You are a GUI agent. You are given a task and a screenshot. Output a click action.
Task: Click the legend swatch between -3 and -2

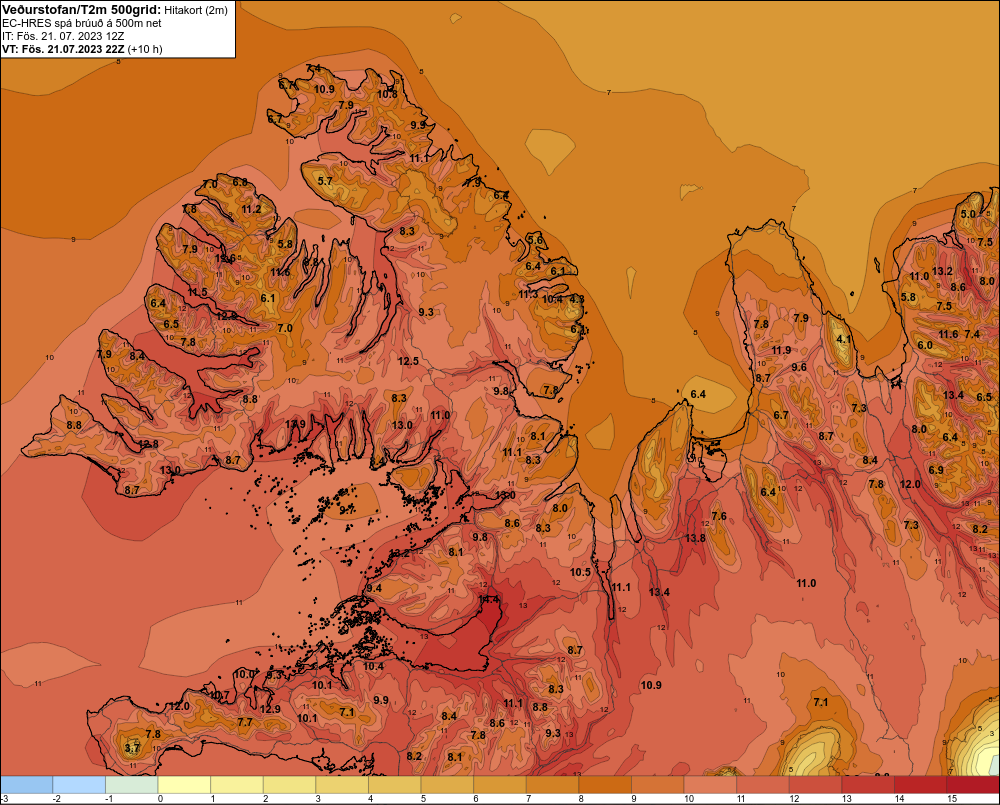coord(26,785)
